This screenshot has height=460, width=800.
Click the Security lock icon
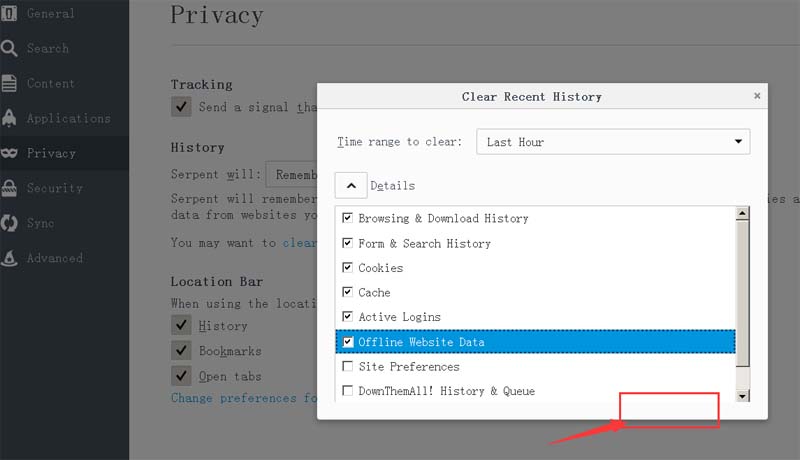click(x=10, y=188)
